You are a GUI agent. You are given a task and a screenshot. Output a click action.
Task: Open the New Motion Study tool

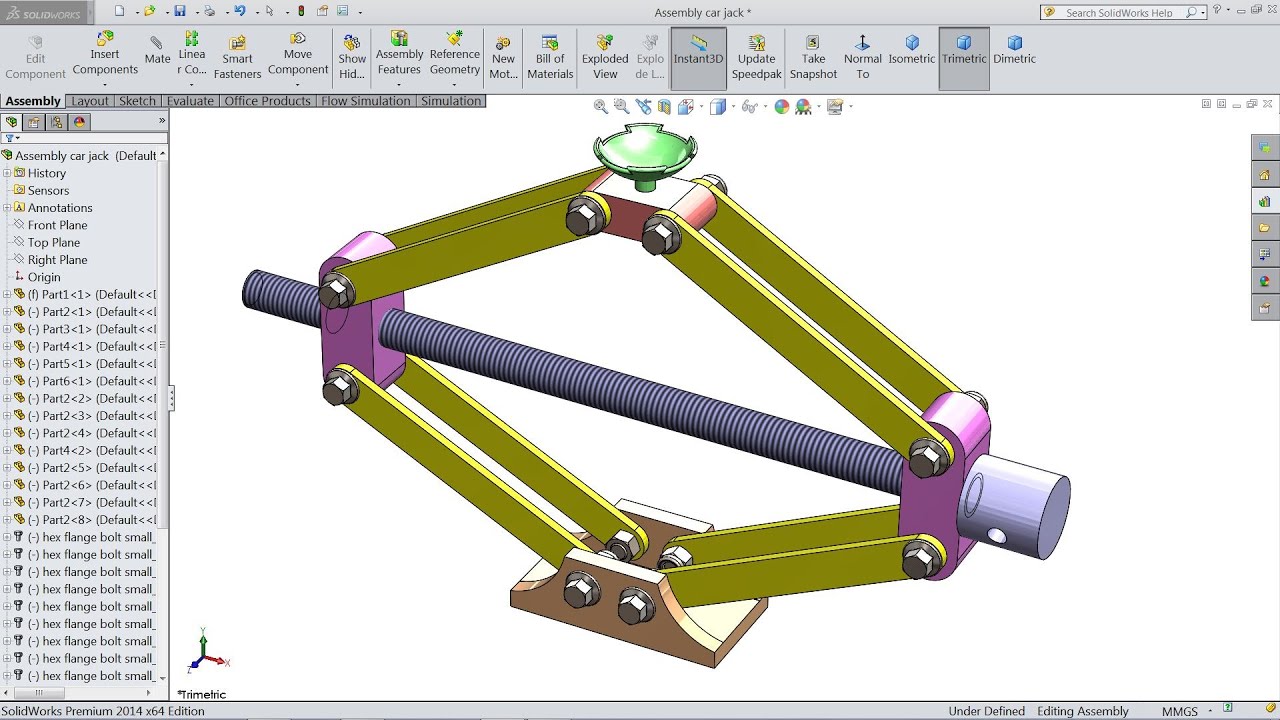click(503, 57)
